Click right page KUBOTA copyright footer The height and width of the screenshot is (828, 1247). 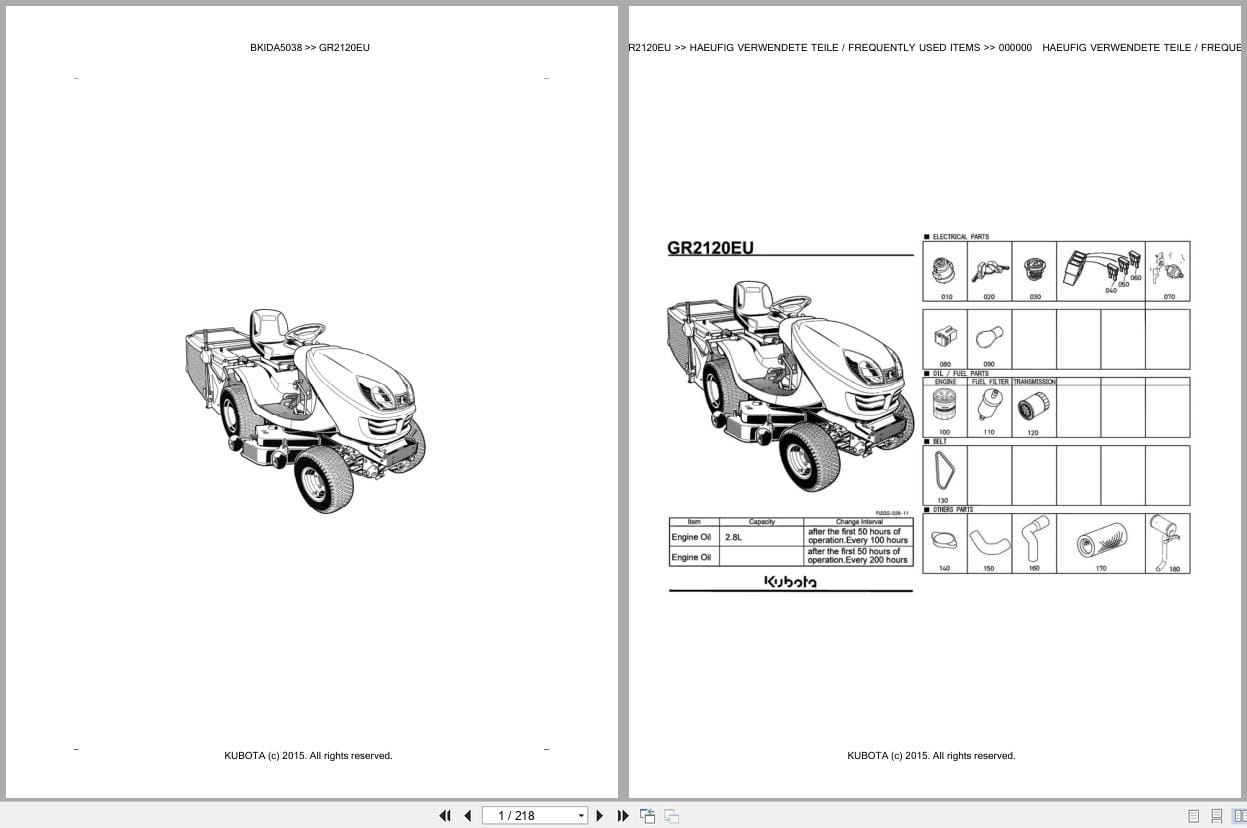931,756
